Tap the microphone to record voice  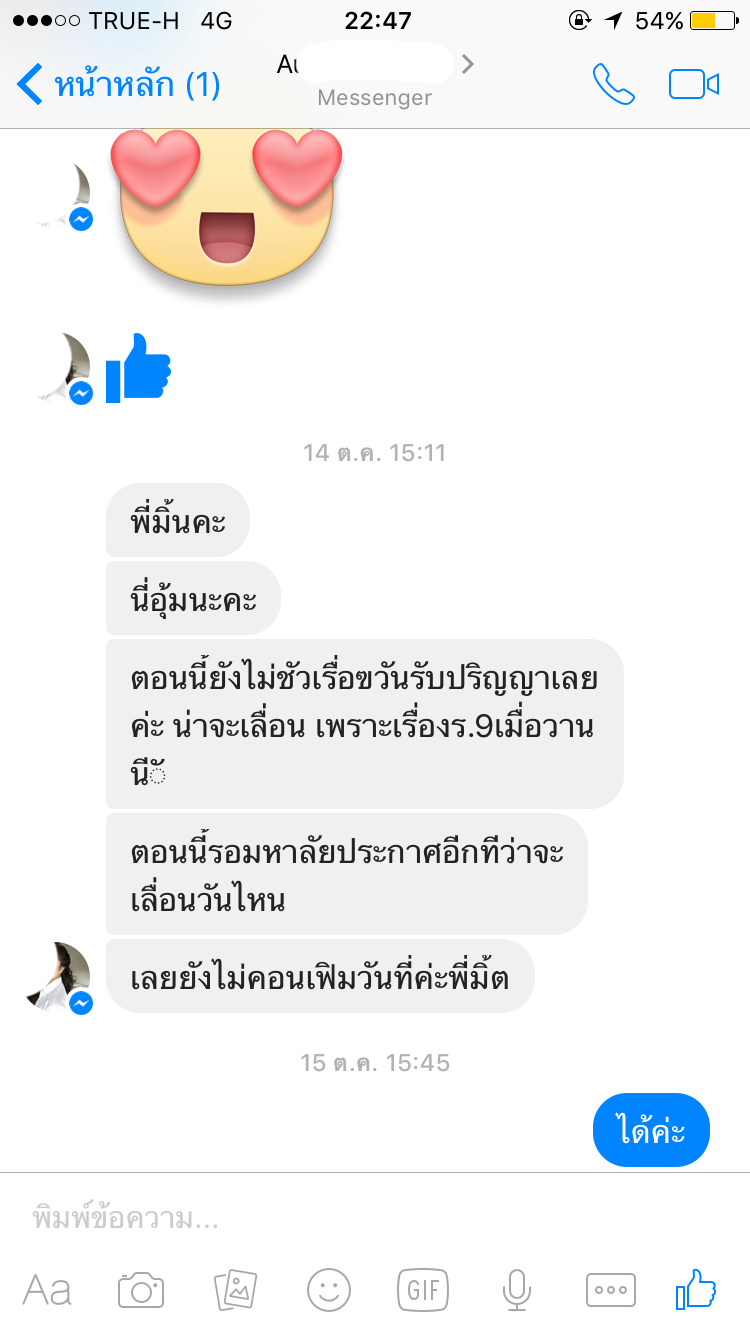pos(516,1290)
